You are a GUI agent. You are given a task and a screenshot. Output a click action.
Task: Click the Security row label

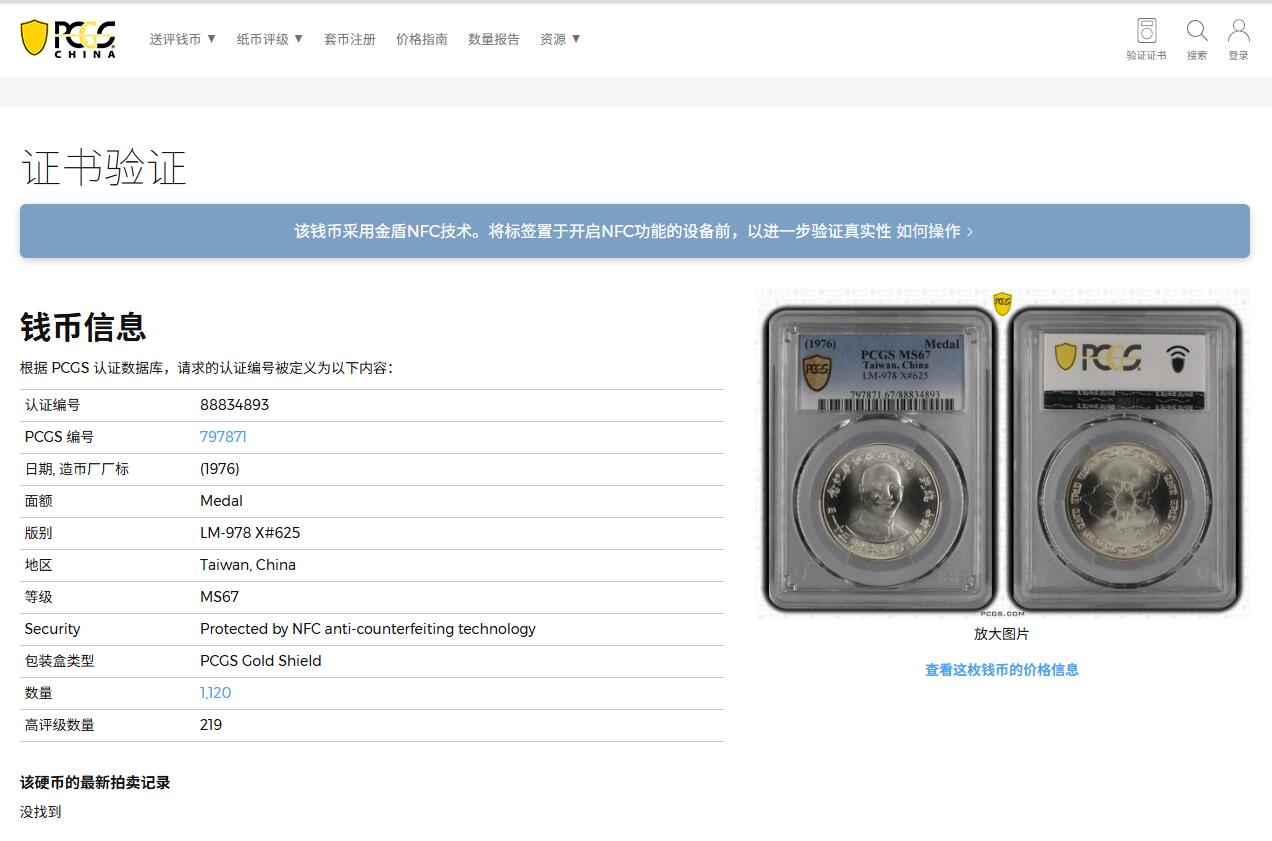pyautogui.click(x=52, y=629)
